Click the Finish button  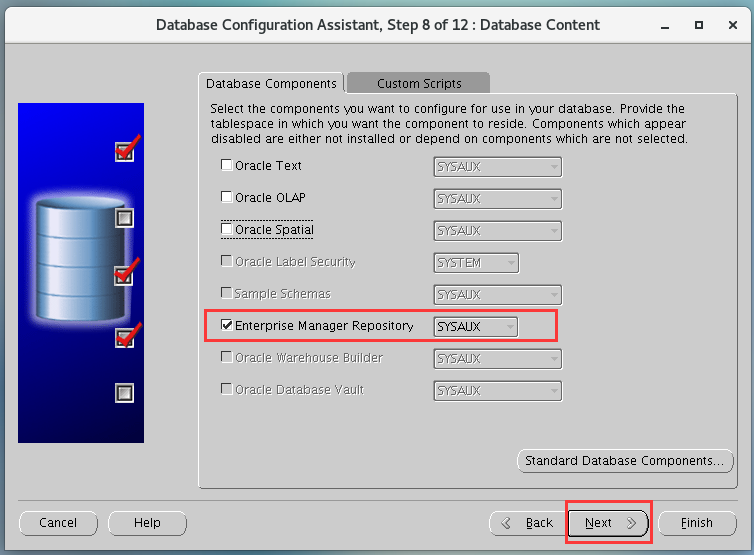tap(697, 523)
